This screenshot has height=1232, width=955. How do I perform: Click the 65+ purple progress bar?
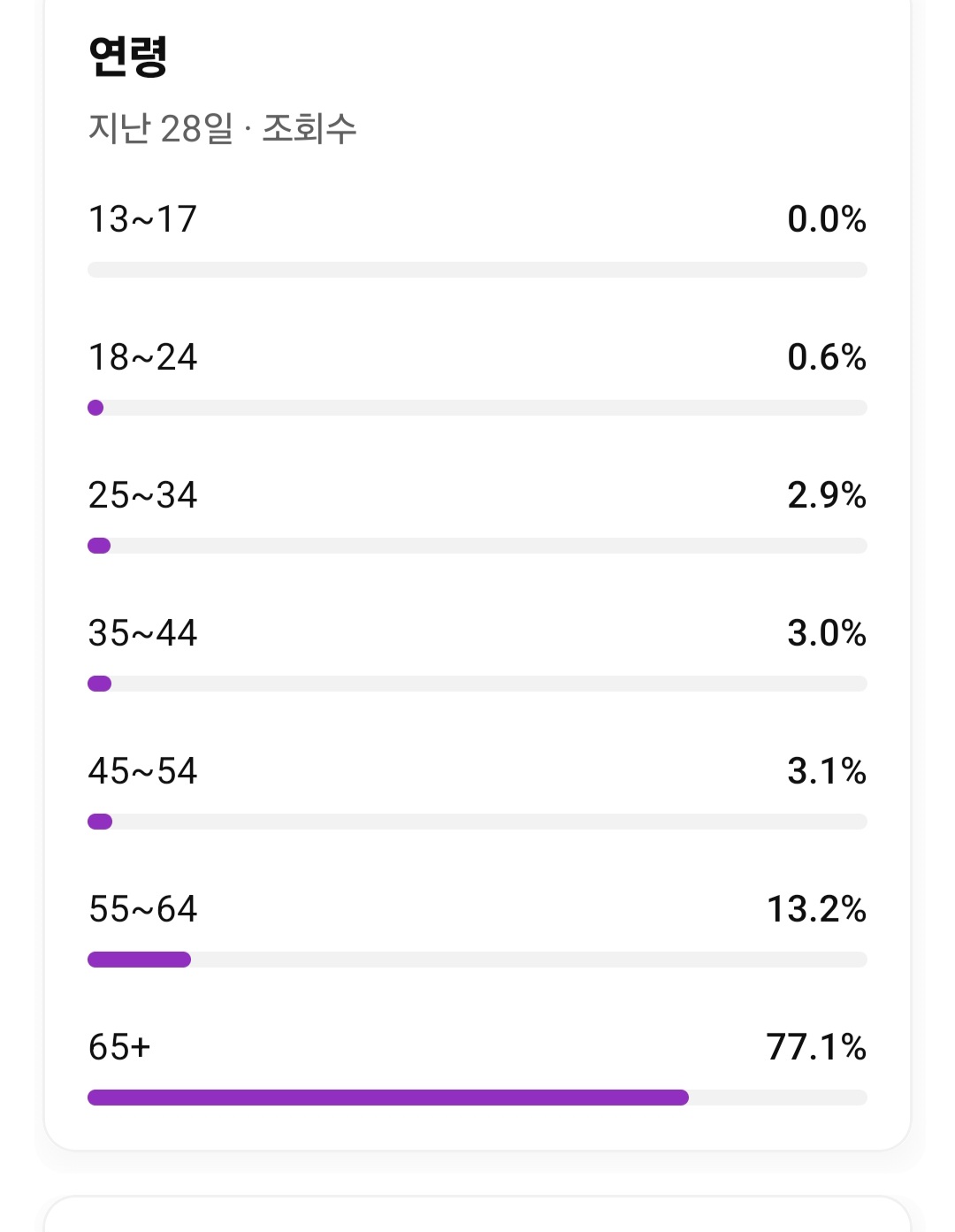click(388, 1098)
